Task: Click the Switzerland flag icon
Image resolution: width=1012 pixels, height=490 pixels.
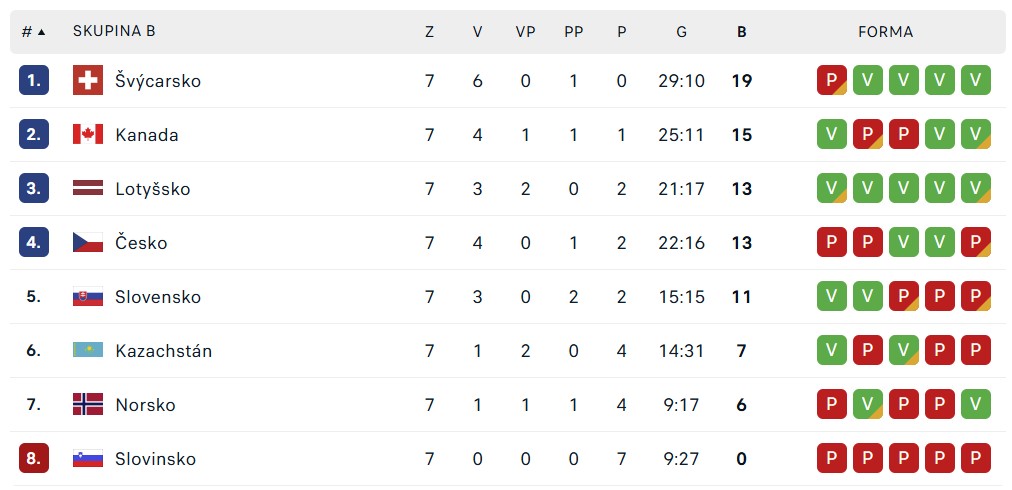Action: coord(88,81)
